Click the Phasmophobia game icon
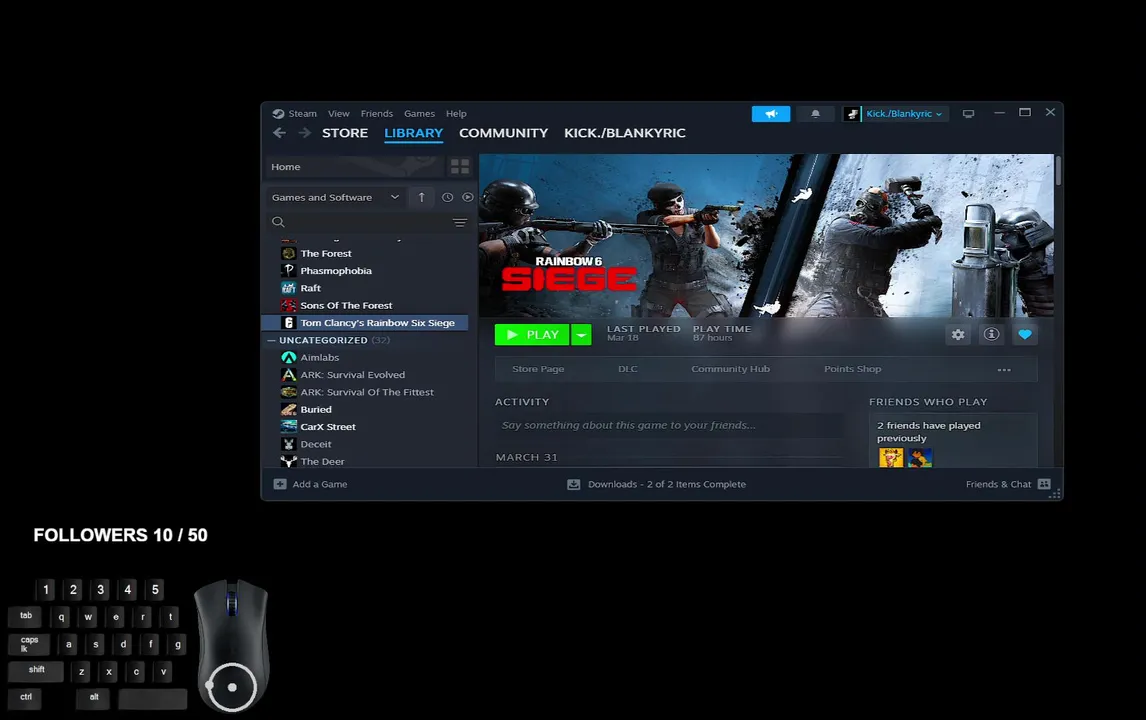1146x720 pixels. pos(289,270)
